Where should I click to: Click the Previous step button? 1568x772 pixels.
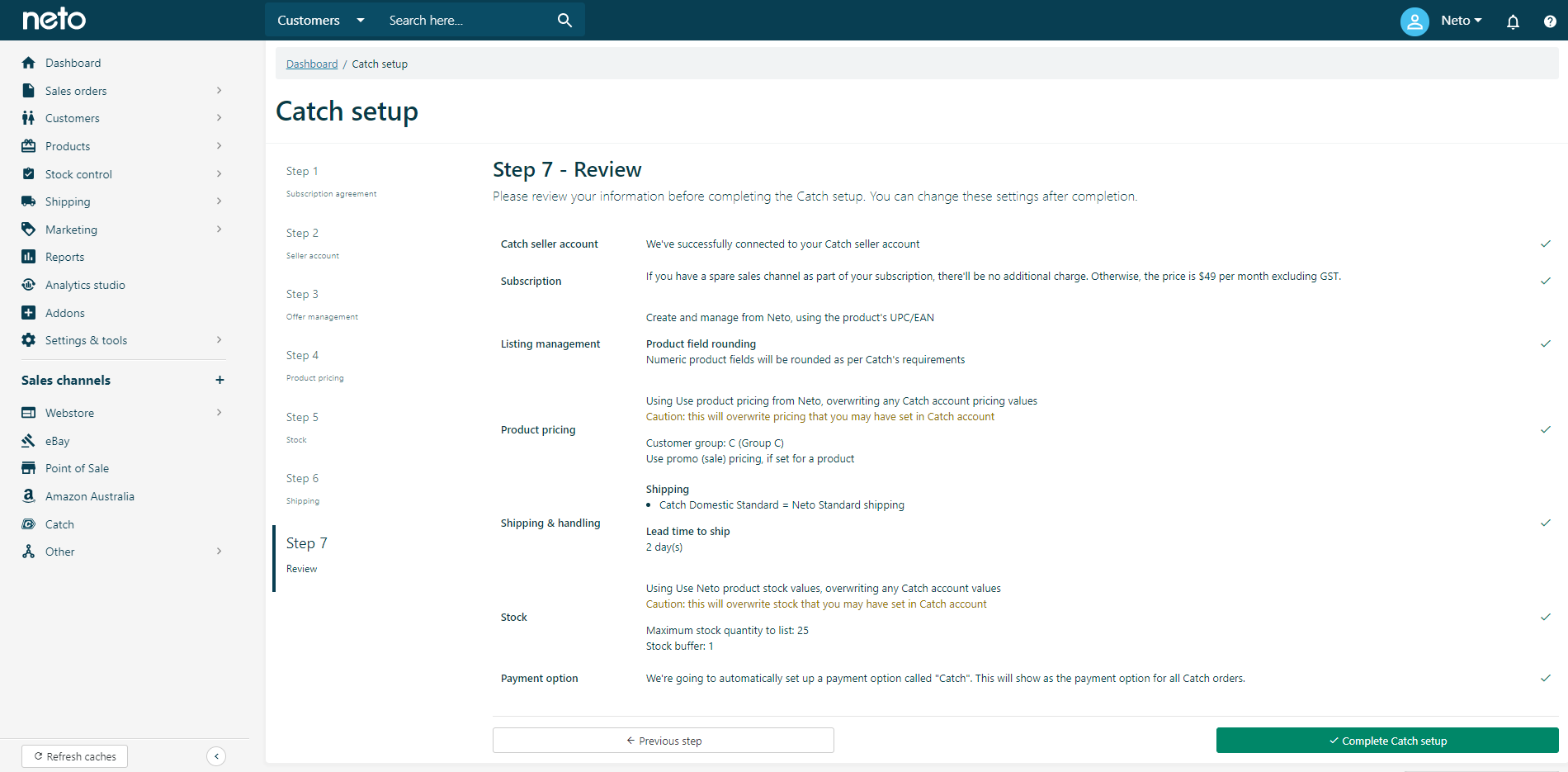pos(664,741)
